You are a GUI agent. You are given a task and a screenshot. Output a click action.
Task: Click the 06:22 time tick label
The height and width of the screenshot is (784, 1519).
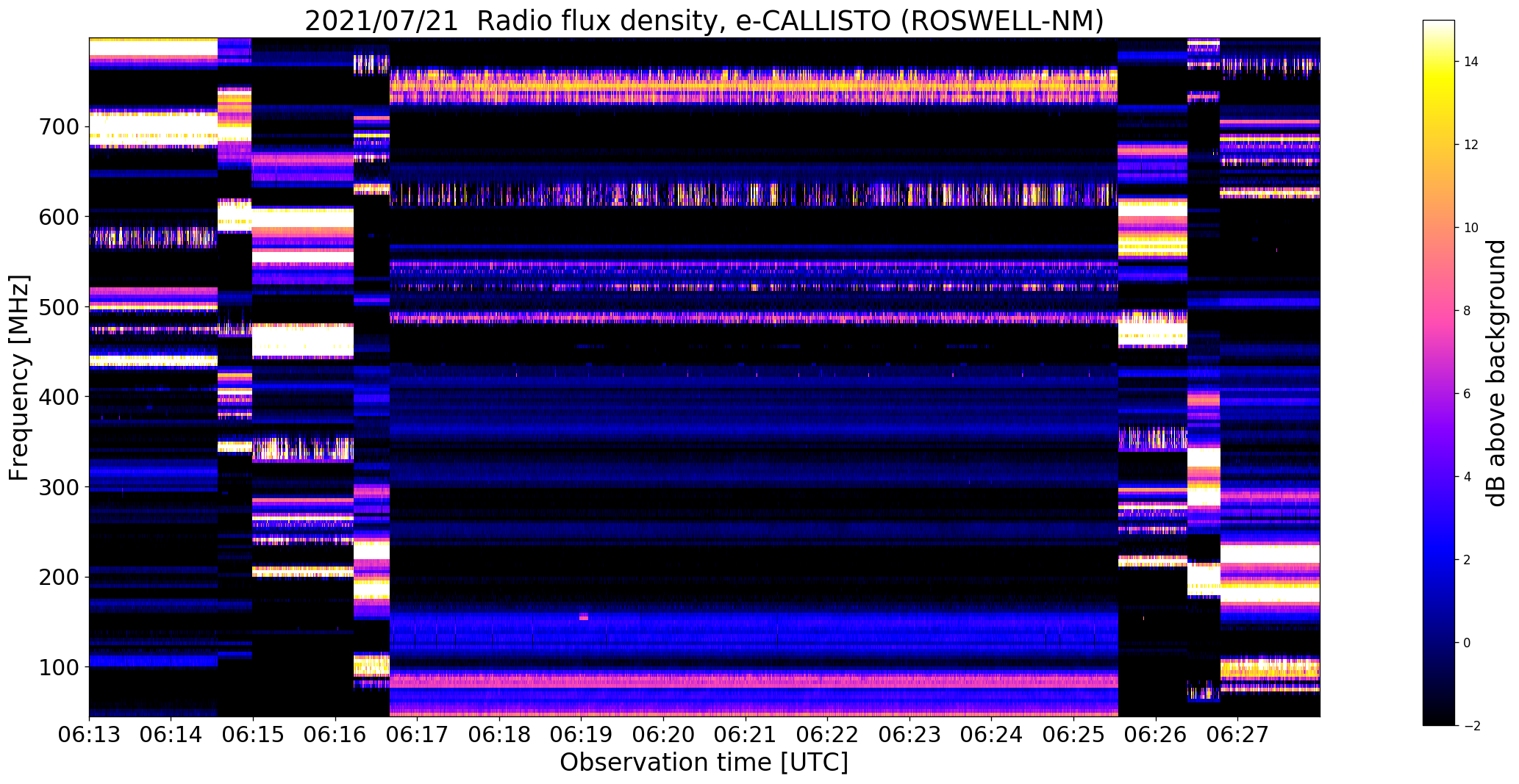tap(827, 733)
